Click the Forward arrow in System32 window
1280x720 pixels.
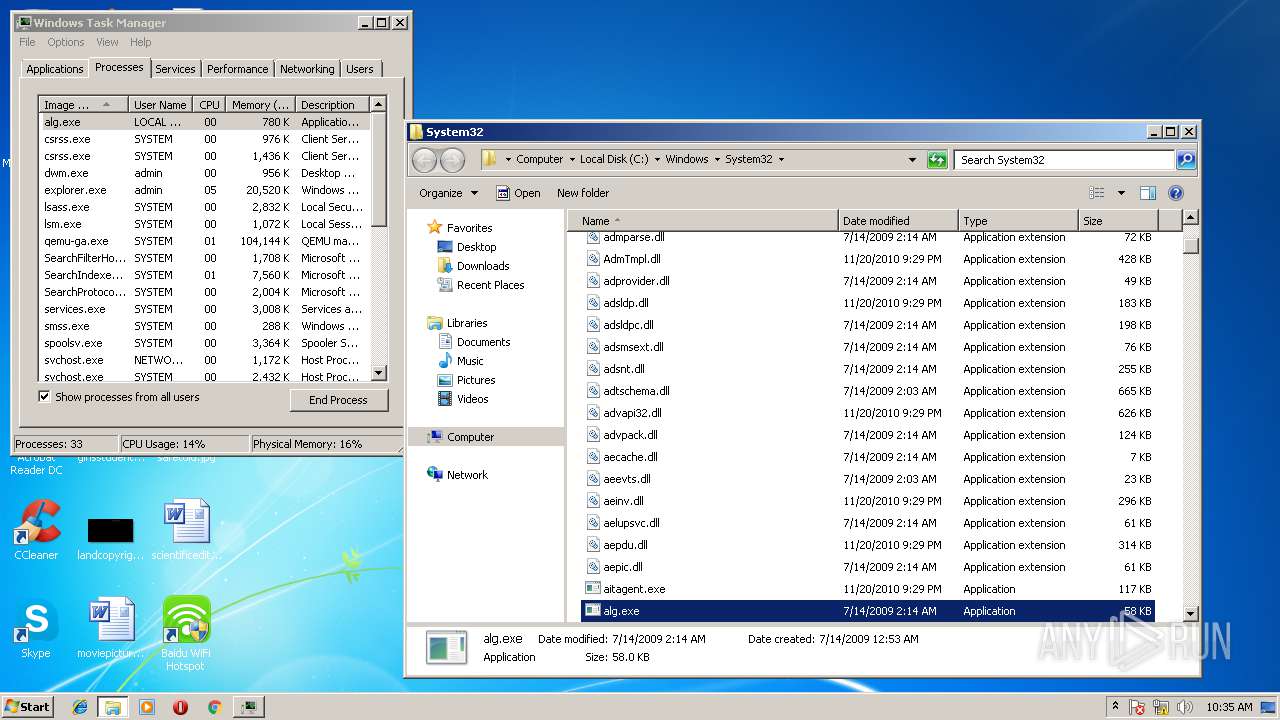point(452,160)
